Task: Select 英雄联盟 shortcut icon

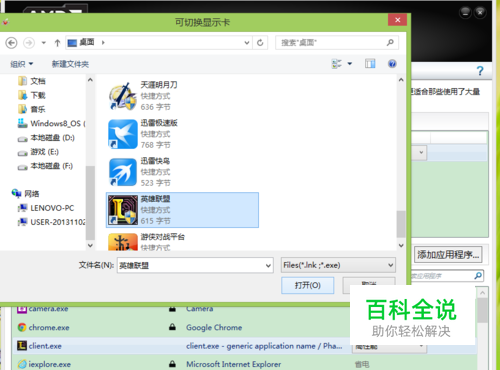Action: coord(123,210)
